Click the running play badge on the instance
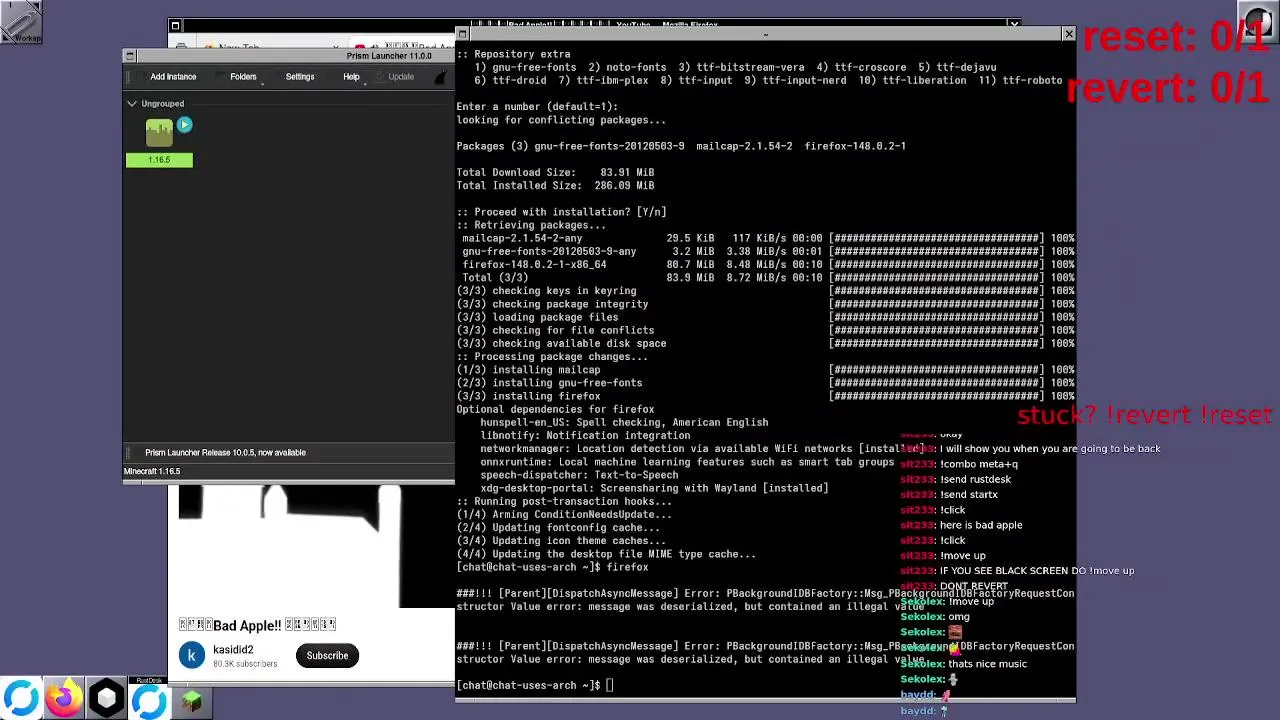Image resolution: width=1280 pixels, height=720 pixels. pos(184,125)
